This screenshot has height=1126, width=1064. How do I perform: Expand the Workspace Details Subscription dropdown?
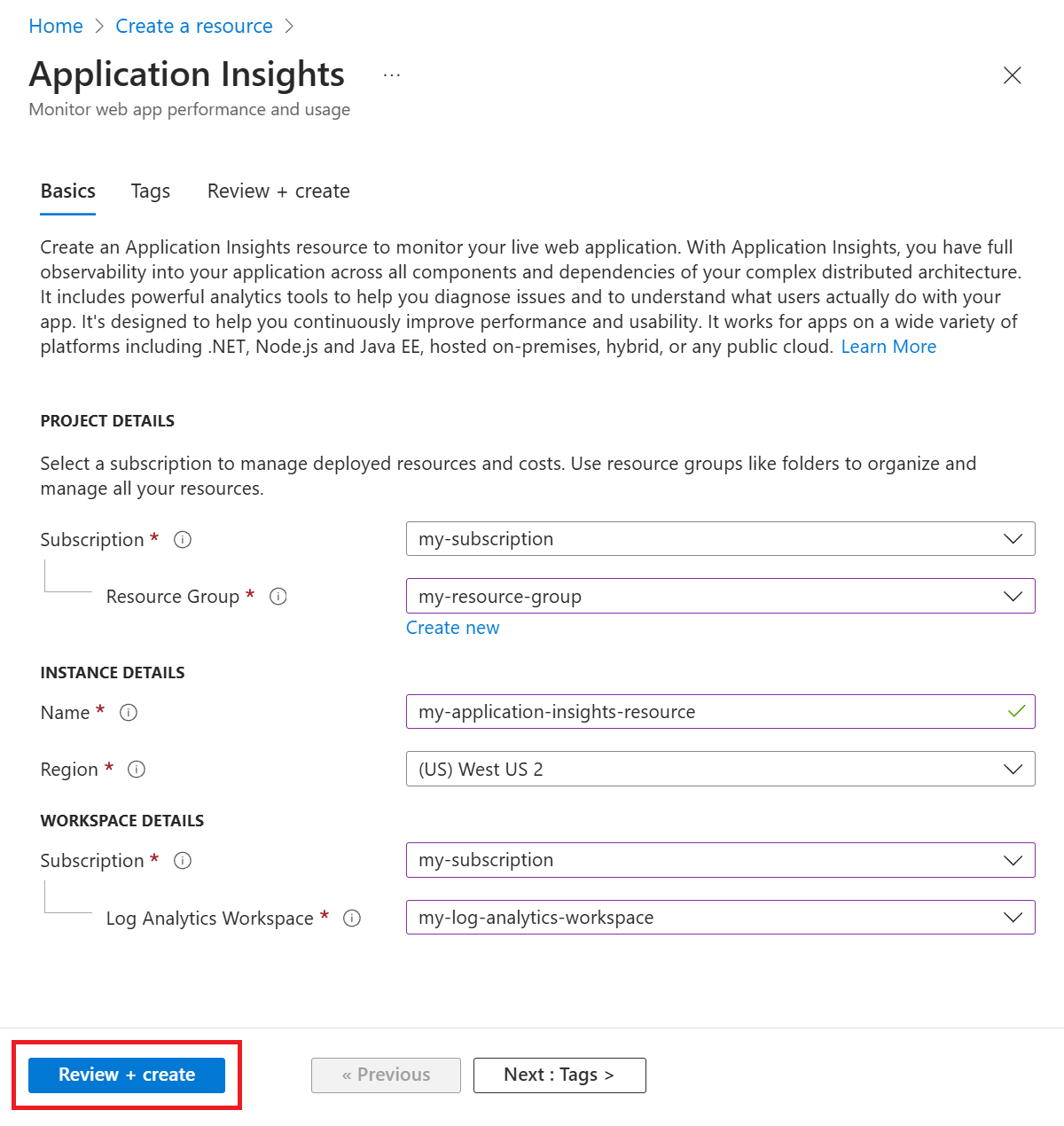click(x=720, y=860)
